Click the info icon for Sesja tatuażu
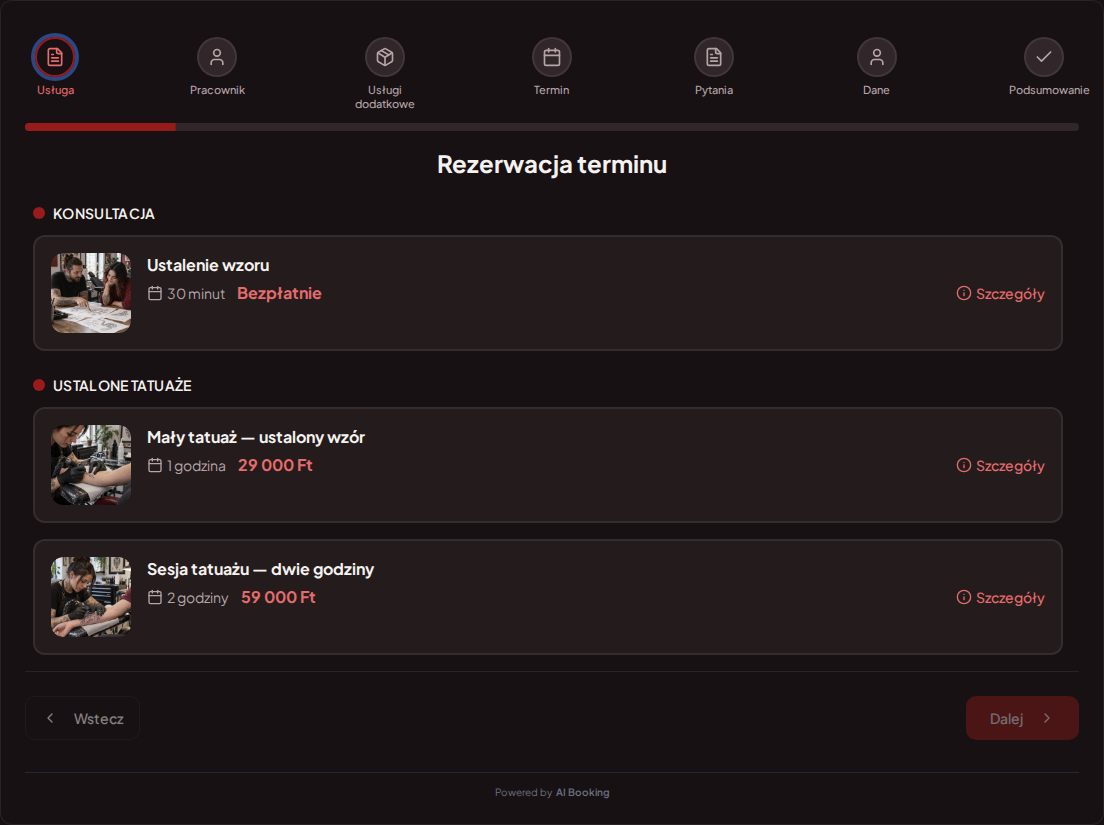The image size is (1104, 825). 964,598
